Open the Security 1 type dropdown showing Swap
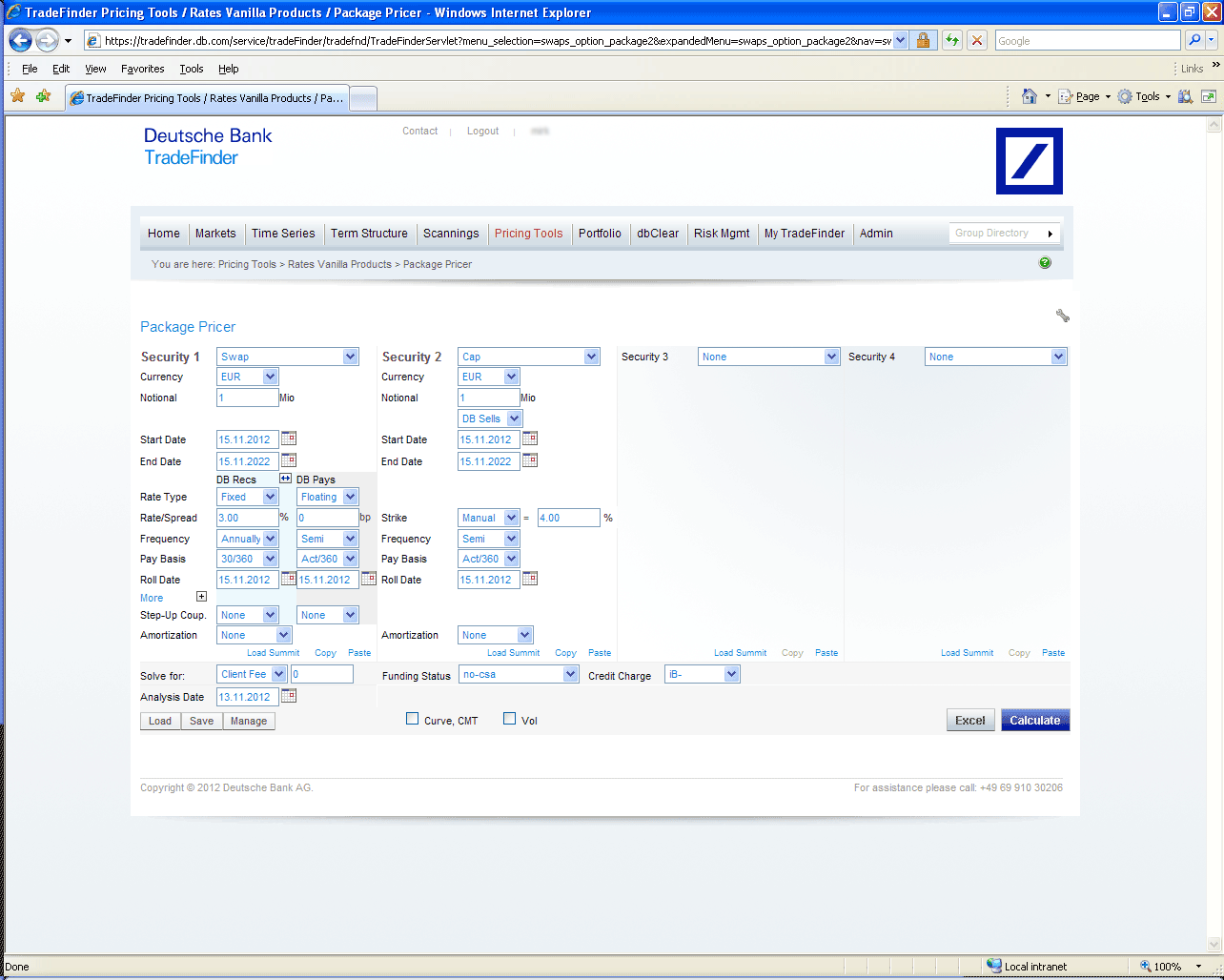1224x980 pixels. pos(287,357)
